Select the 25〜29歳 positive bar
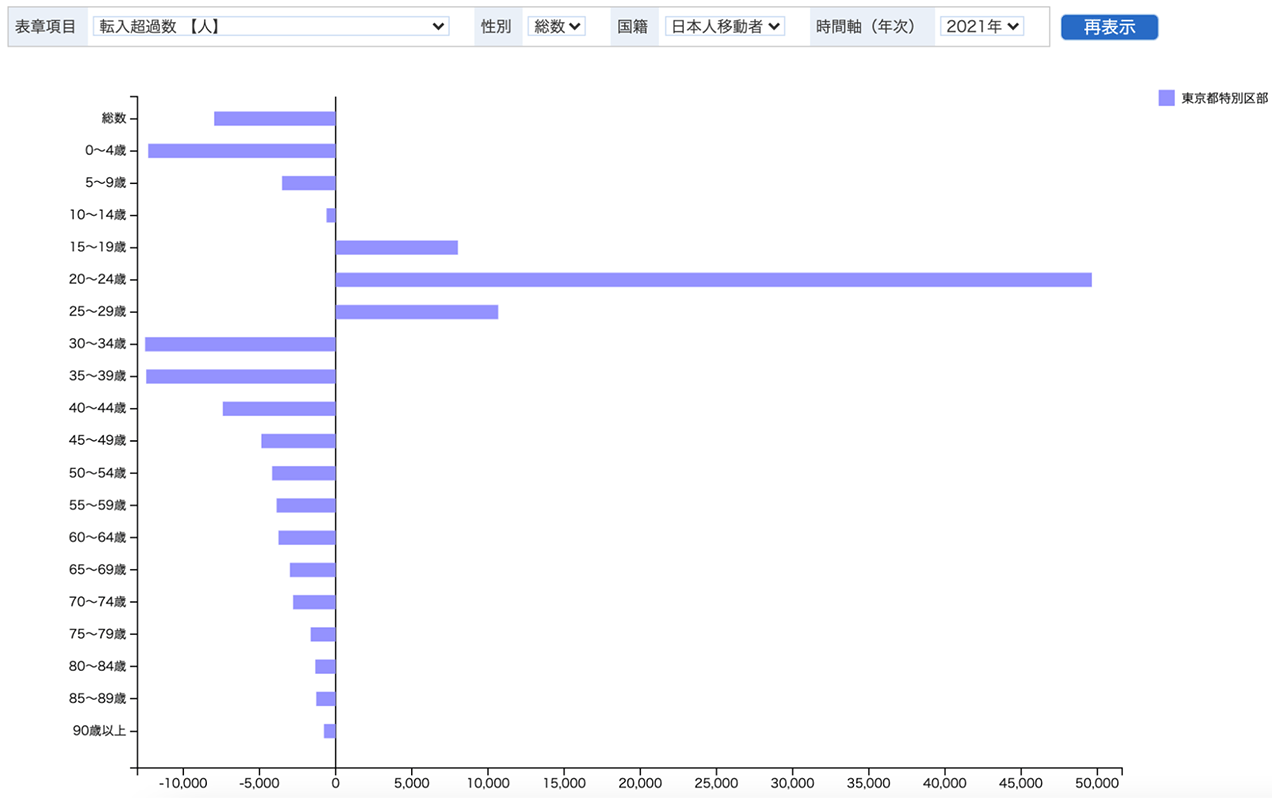The height and width of the screenshot is (798, 1272). tap(415, 311)
